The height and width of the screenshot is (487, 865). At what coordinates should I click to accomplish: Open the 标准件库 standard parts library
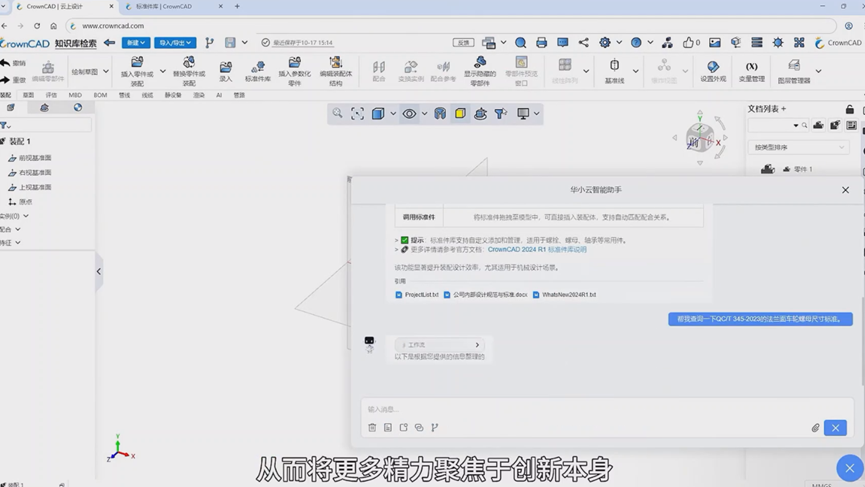(x=258, y=71)
